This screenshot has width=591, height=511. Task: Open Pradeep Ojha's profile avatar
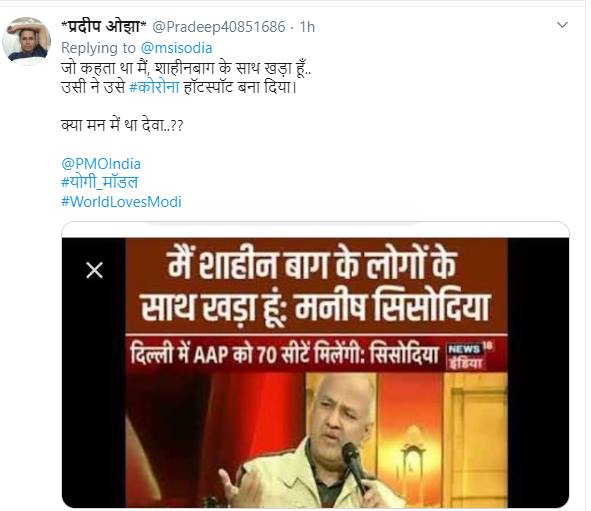pyautogui.click(x=26, y=41)
